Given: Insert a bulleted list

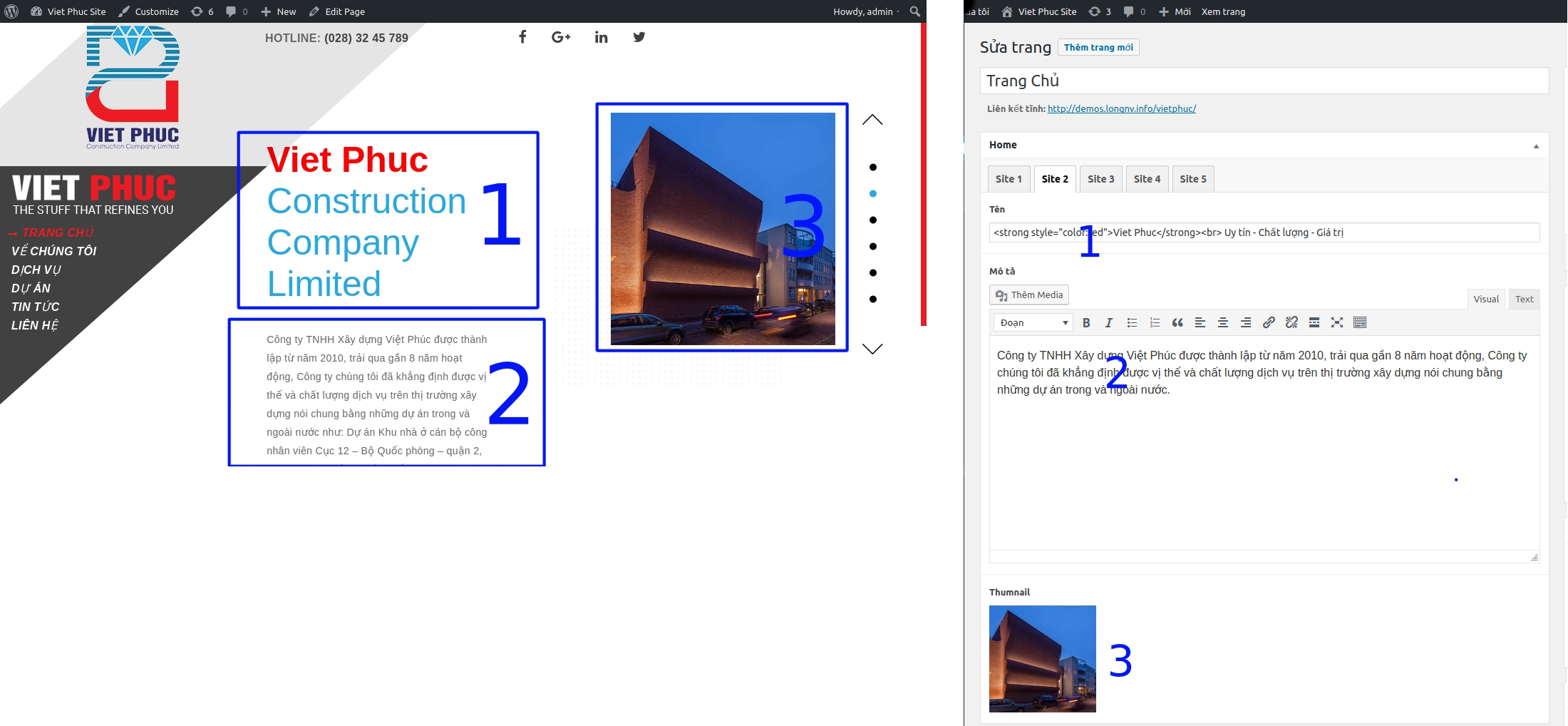Looking at the screenshot, I should [x=1132, y=323].
